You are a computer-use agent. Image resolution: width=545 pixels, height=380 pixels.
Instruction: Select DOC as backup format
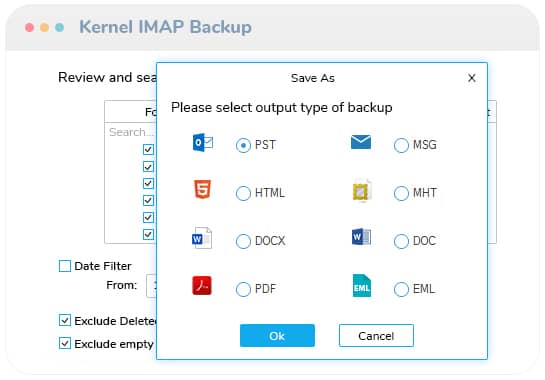pos(401,241)
